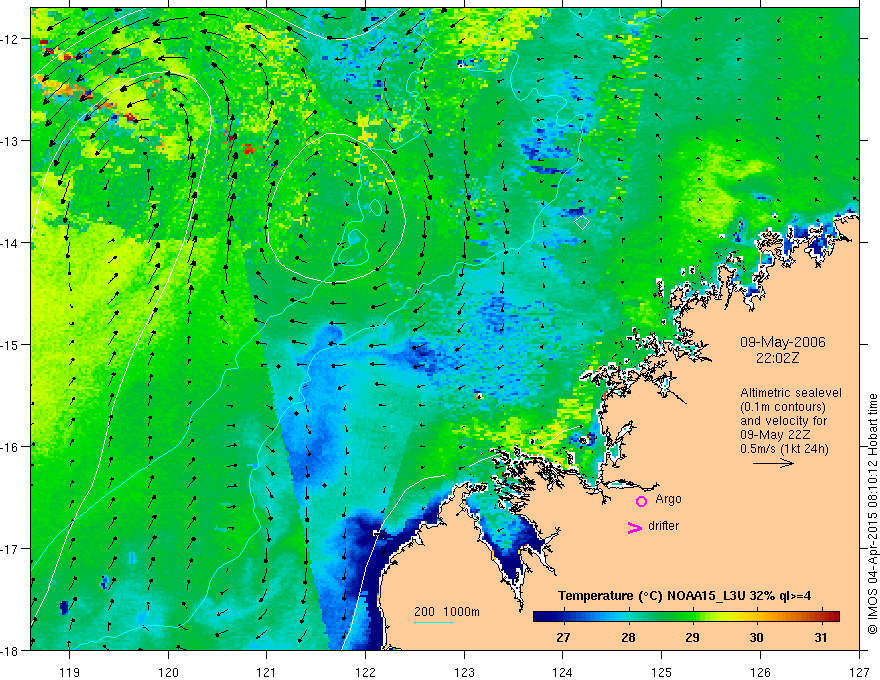Click the color bar value 30
This screenshot has height=680, width=880.
click(x=757, y=637)
